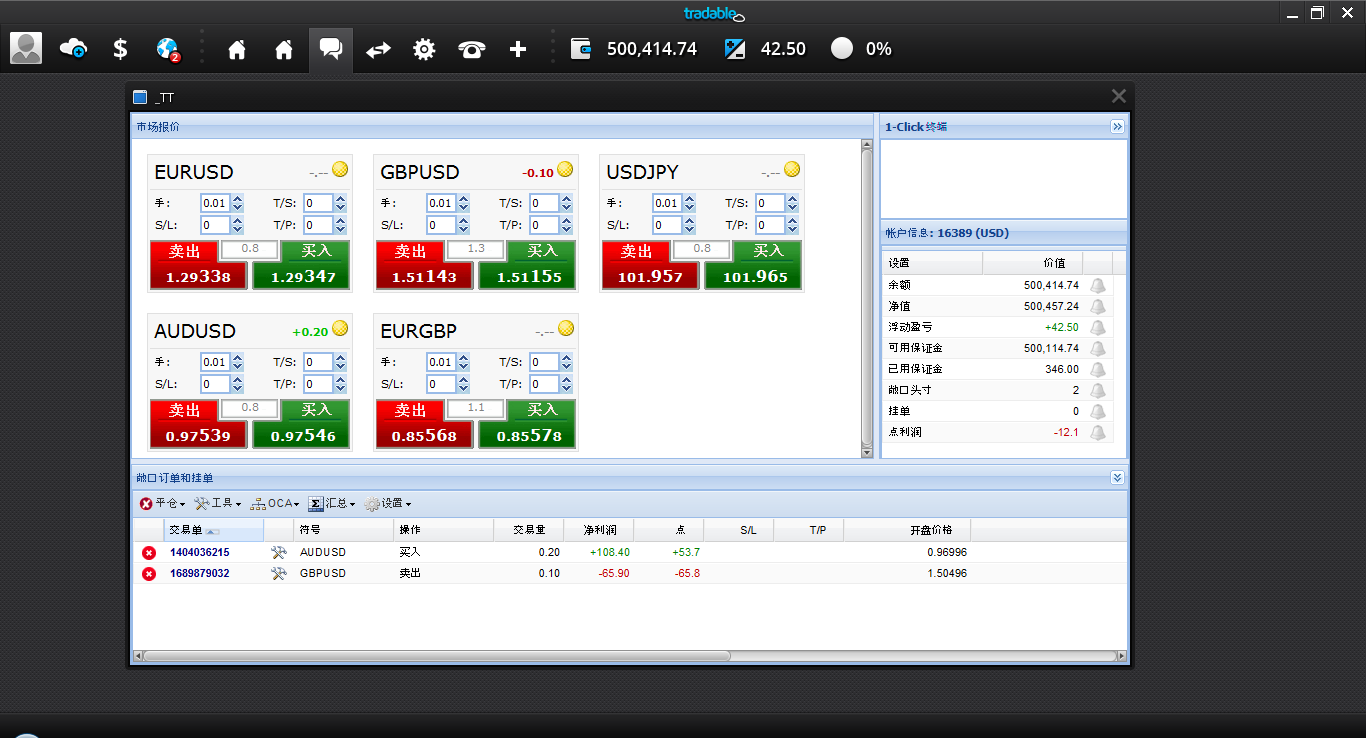Toggle the alert bell for 余额 row
1366x738 pixels.
pos(1098,285)
